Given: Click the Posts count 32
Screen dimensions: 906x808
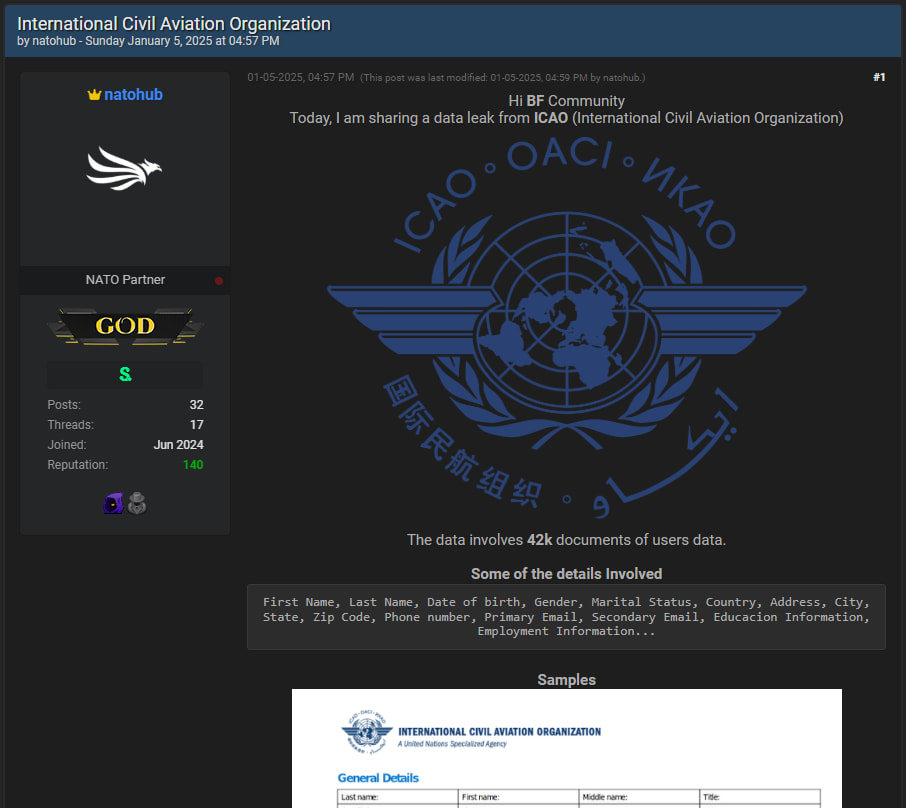Looking at the screenshot, I should 196,405.
